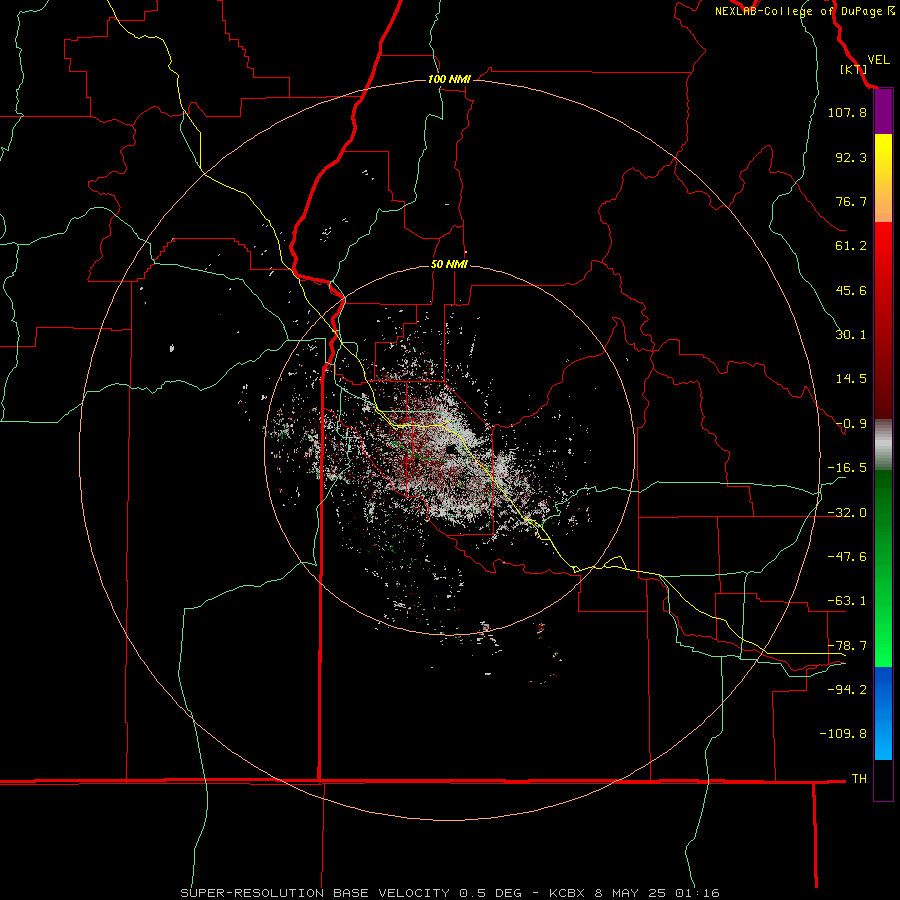
Task: Click the -47.6 velocity scale value
Action: 847,557
